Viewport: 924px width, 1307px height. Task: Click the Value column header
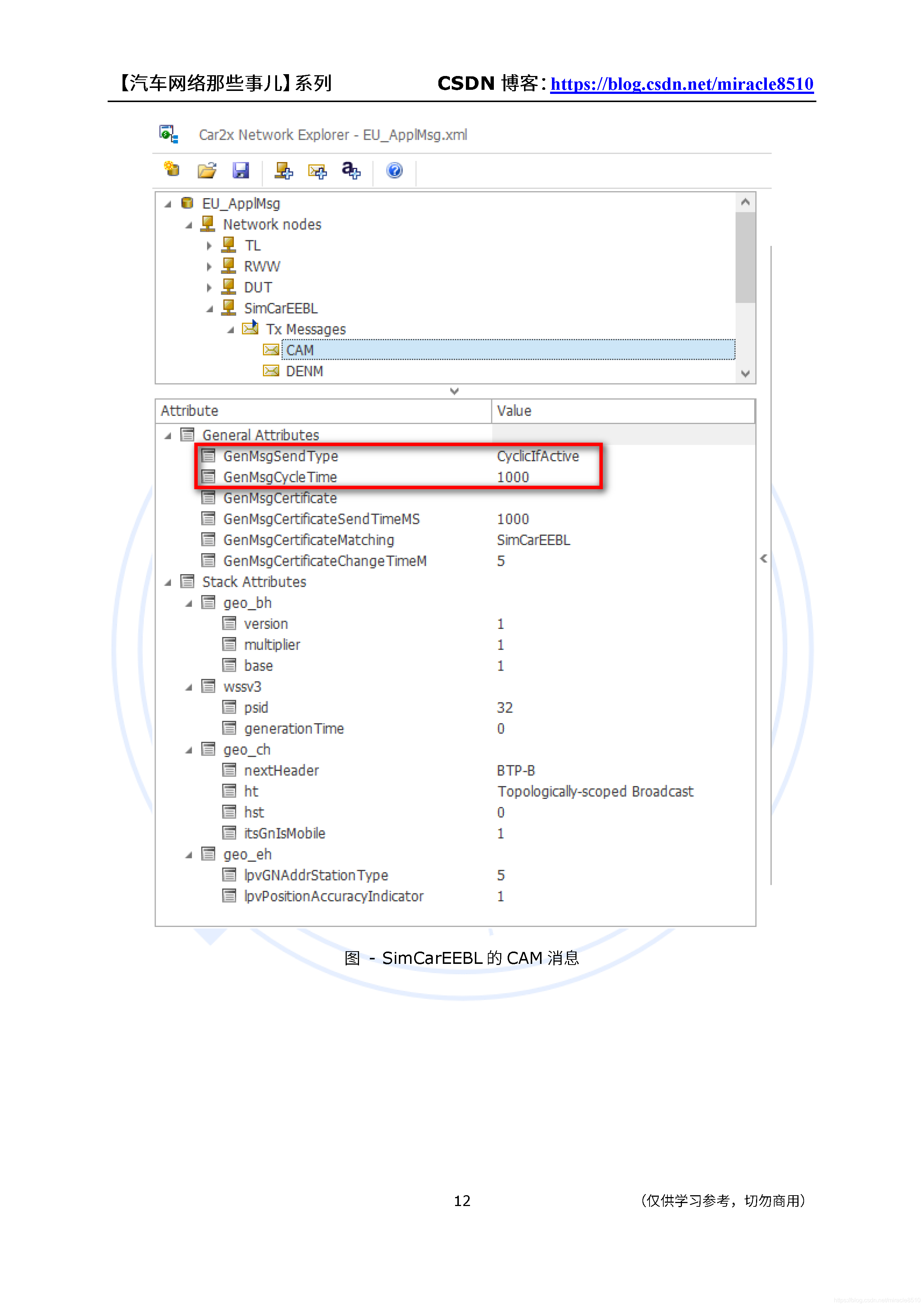(x=623, y=411)
